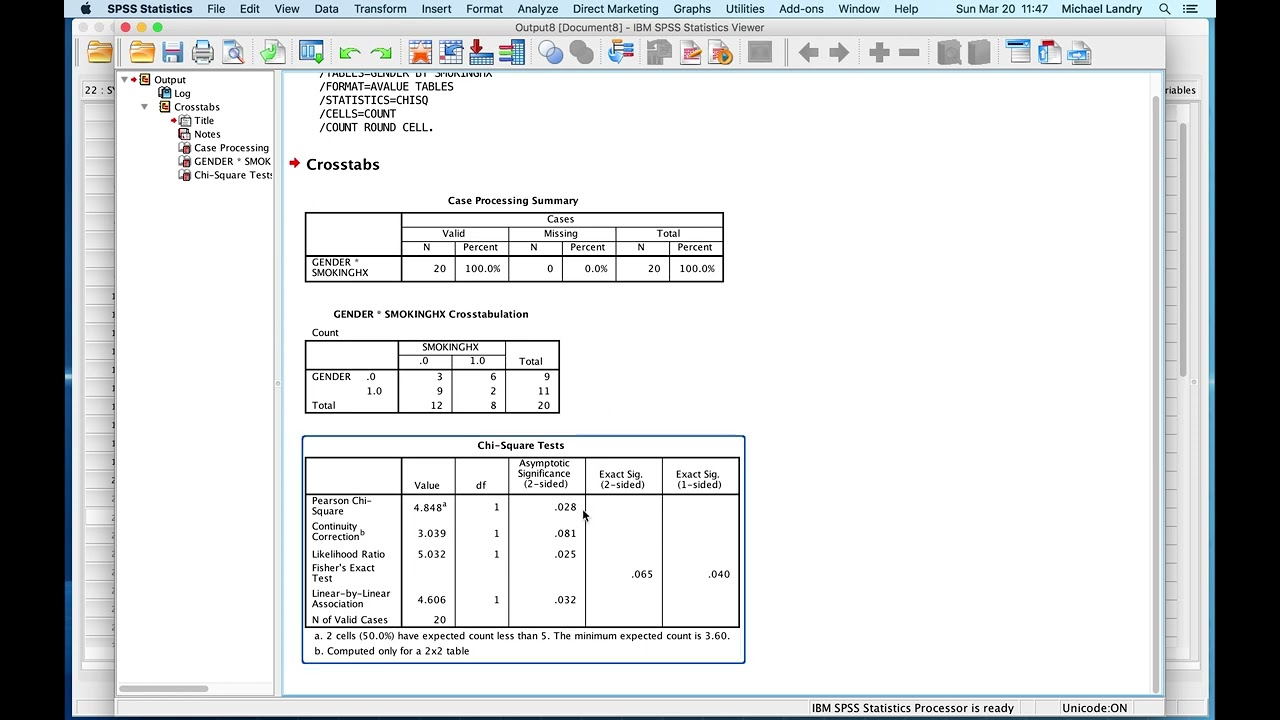Select GENDER * SMOK item in outline
Image resolution: width=1280 pixels, height=720 pixels.
point(232,161)
